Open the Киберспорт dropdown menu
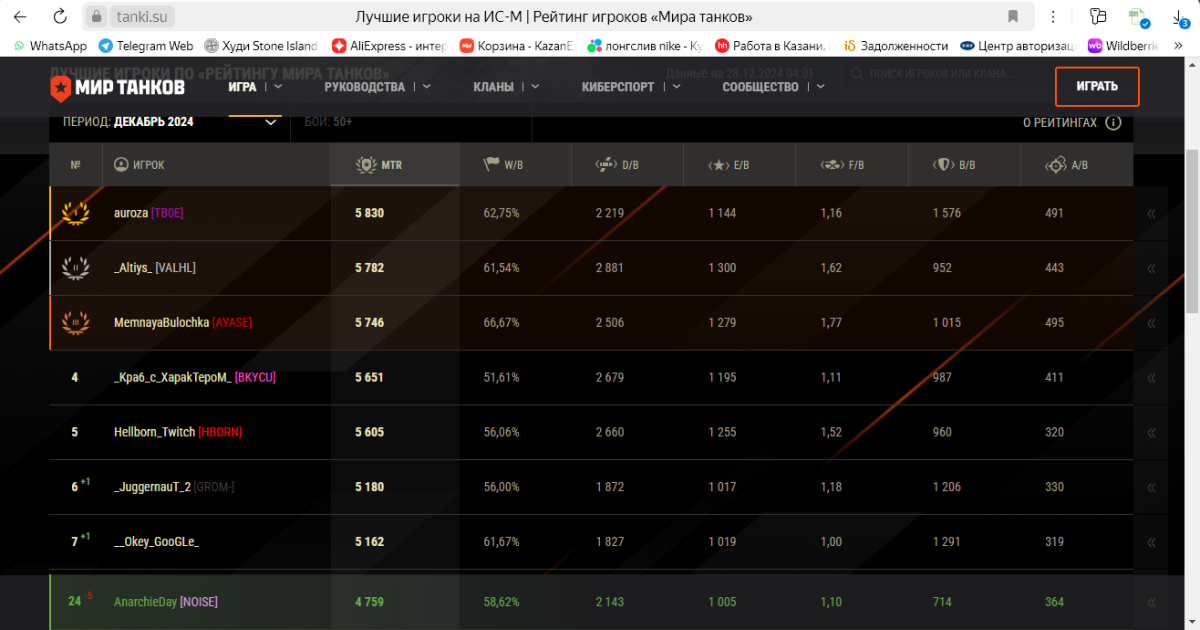Viewport: 1200px width, 630px height. tap(631, 87)
